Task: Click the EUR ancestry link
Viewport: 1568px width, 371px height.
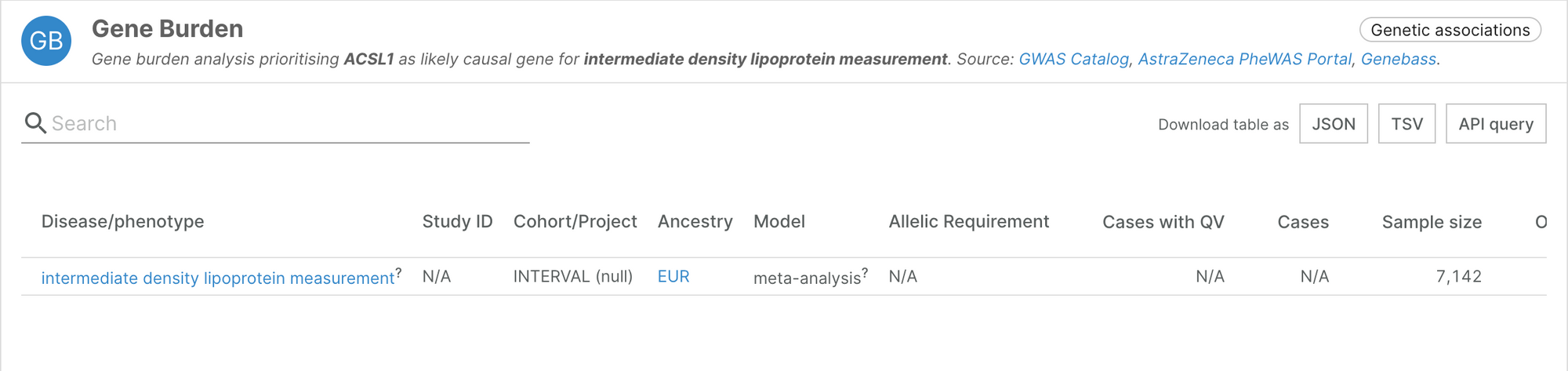Action: (673, 277)
